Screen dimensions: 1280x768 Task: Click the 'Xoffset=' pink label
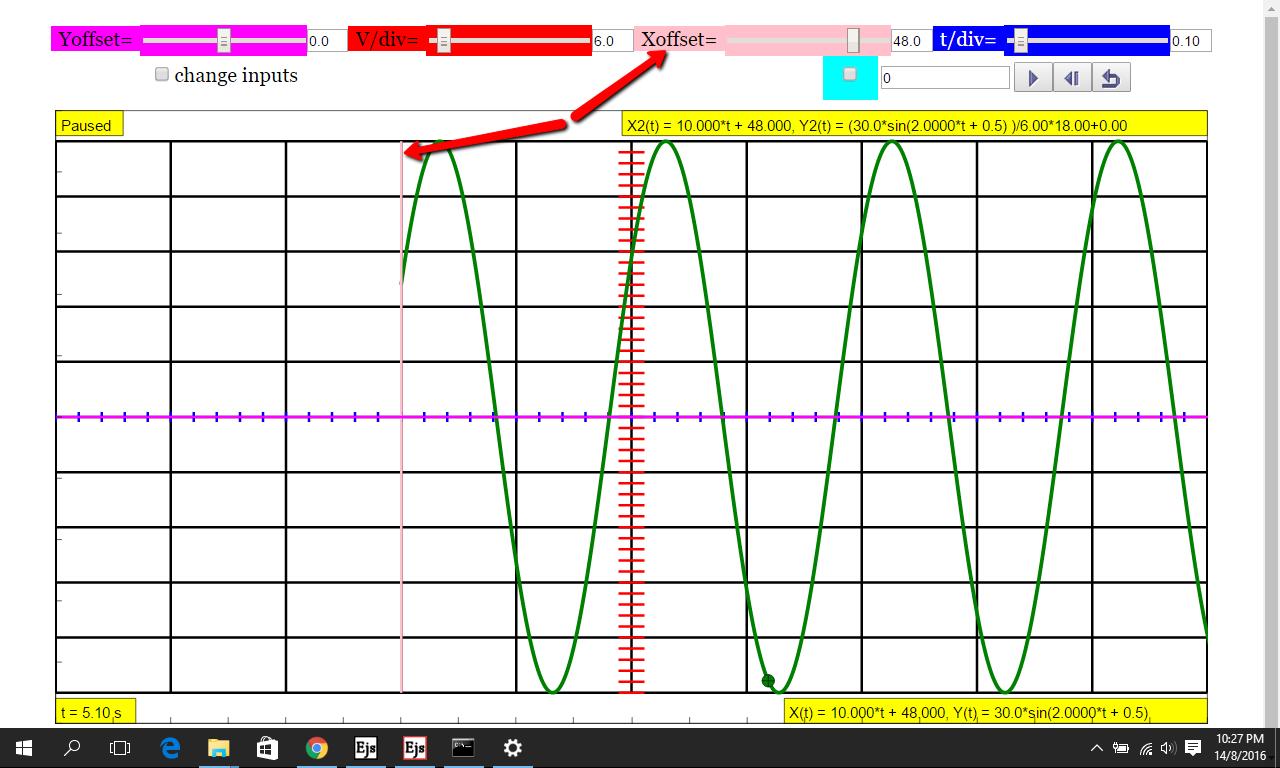pos(679,40)
